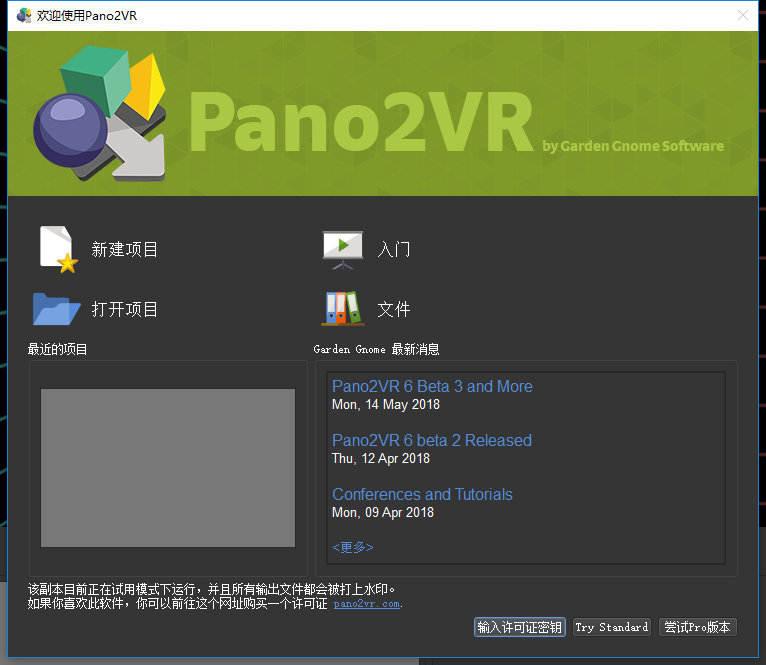This screenshot has width=766, height=665.
Task: Visit the pano2vr.com purchase link
Action: point(367,604)
